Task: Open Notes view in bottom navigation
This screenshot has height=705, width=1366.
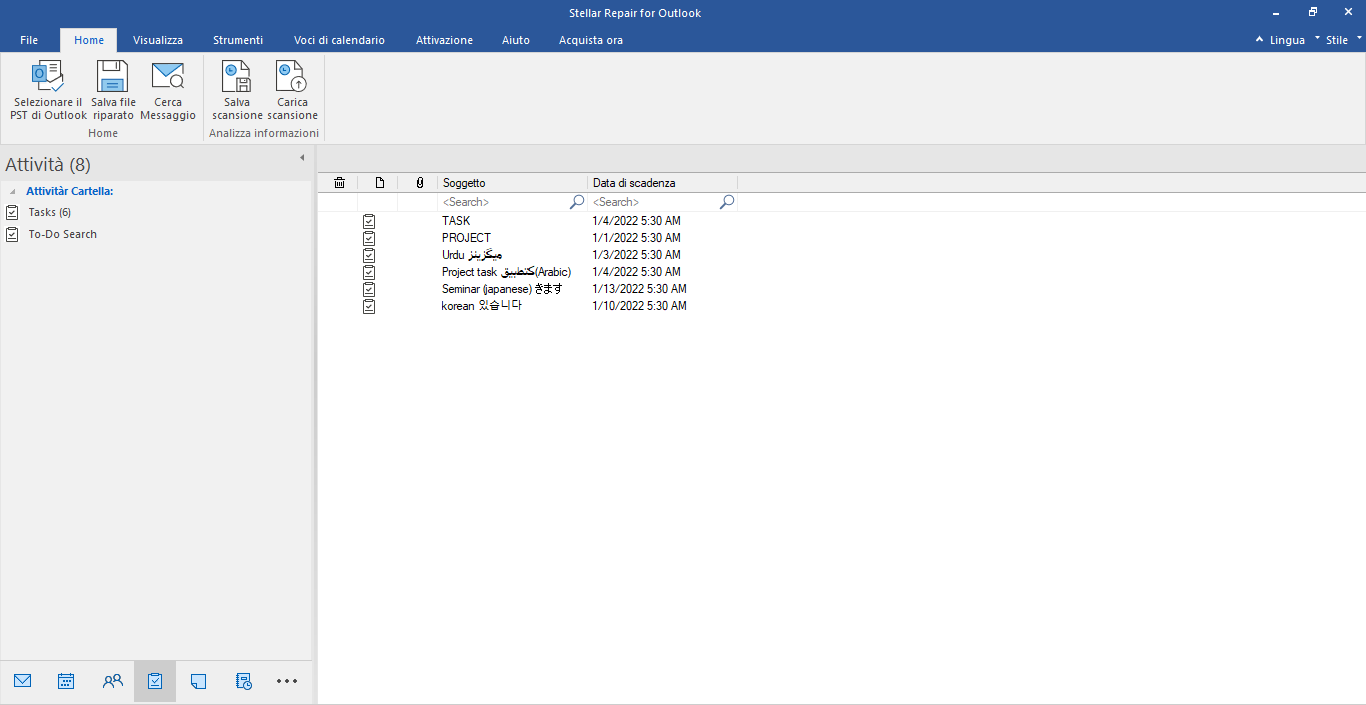Action: pyautogui.click(x=198, y=681)
